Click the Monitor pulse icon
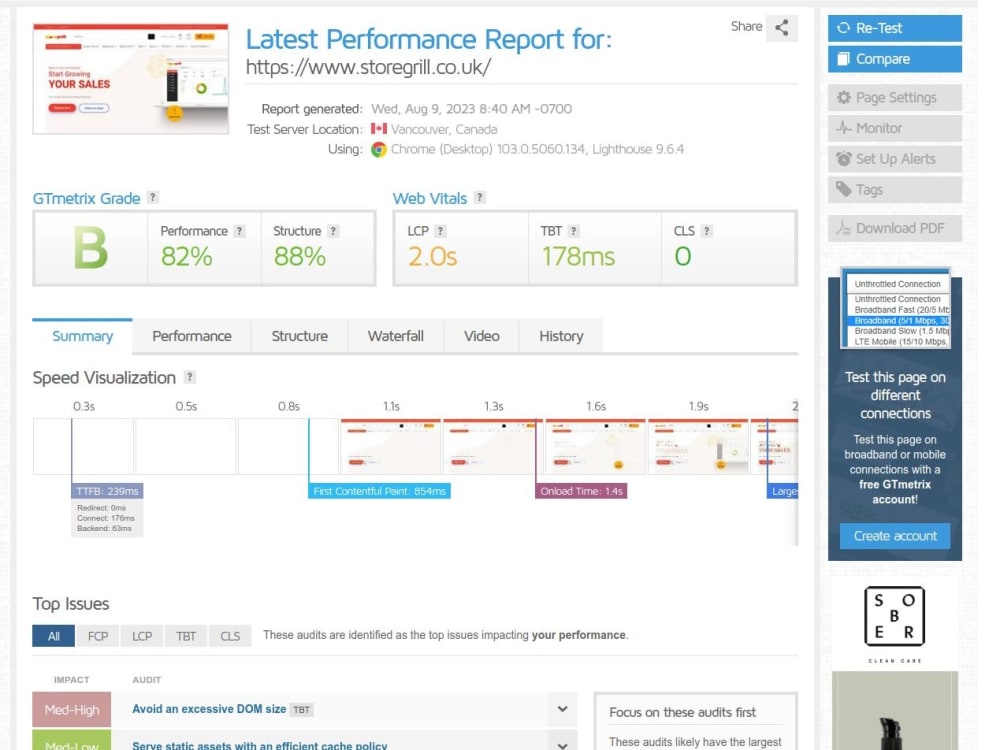The height and width of the screenshot is (750, 1000). pyautogui.click(x=843, y=128)
